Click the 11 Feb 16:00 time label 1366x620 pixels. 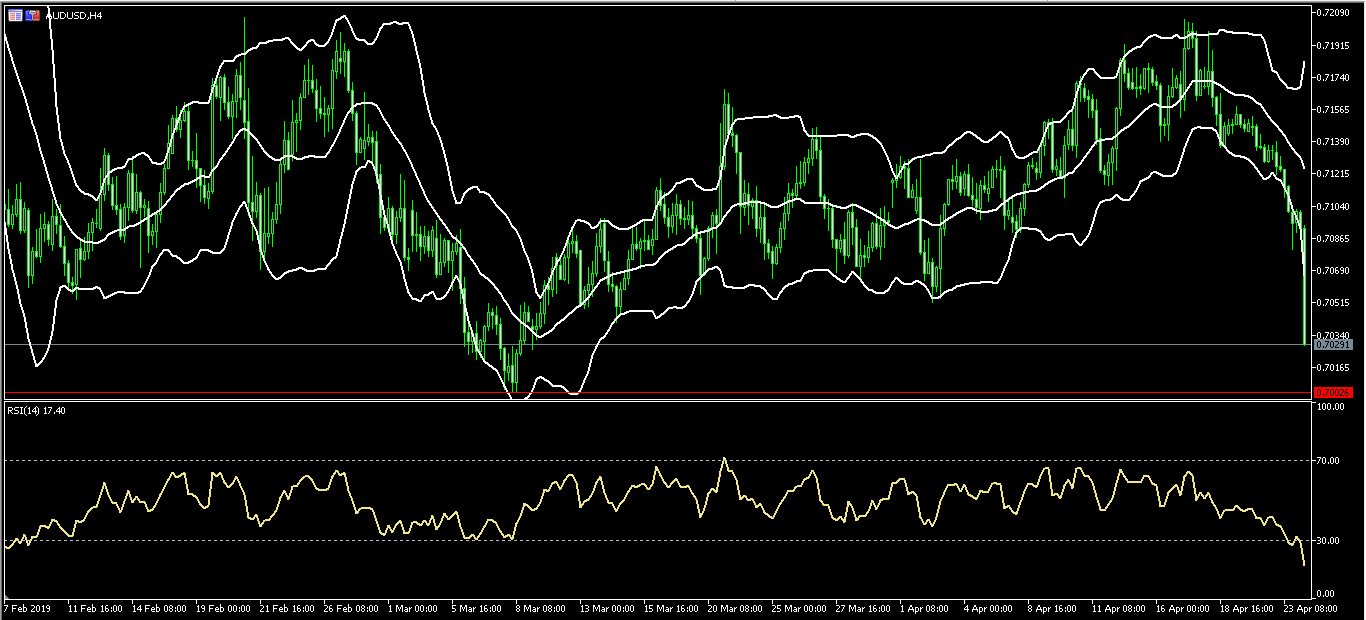[x=95, y=608]
